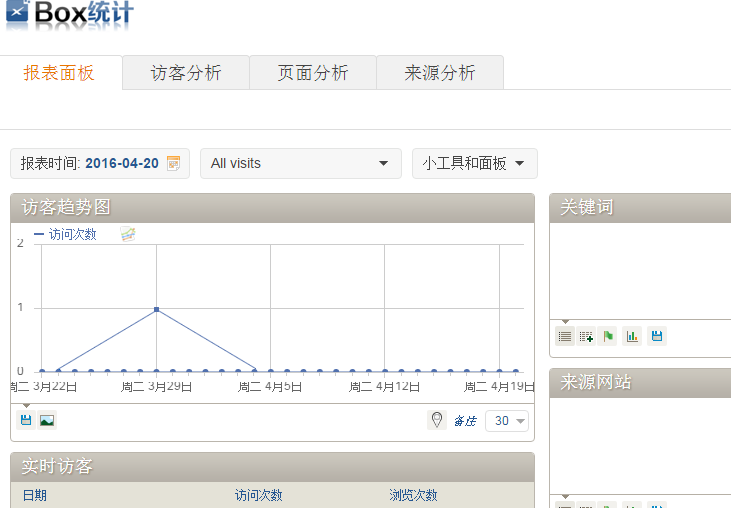Select simple table view in 关键词 widget
The image size is (731, 508).
click(x=565, y=336)
